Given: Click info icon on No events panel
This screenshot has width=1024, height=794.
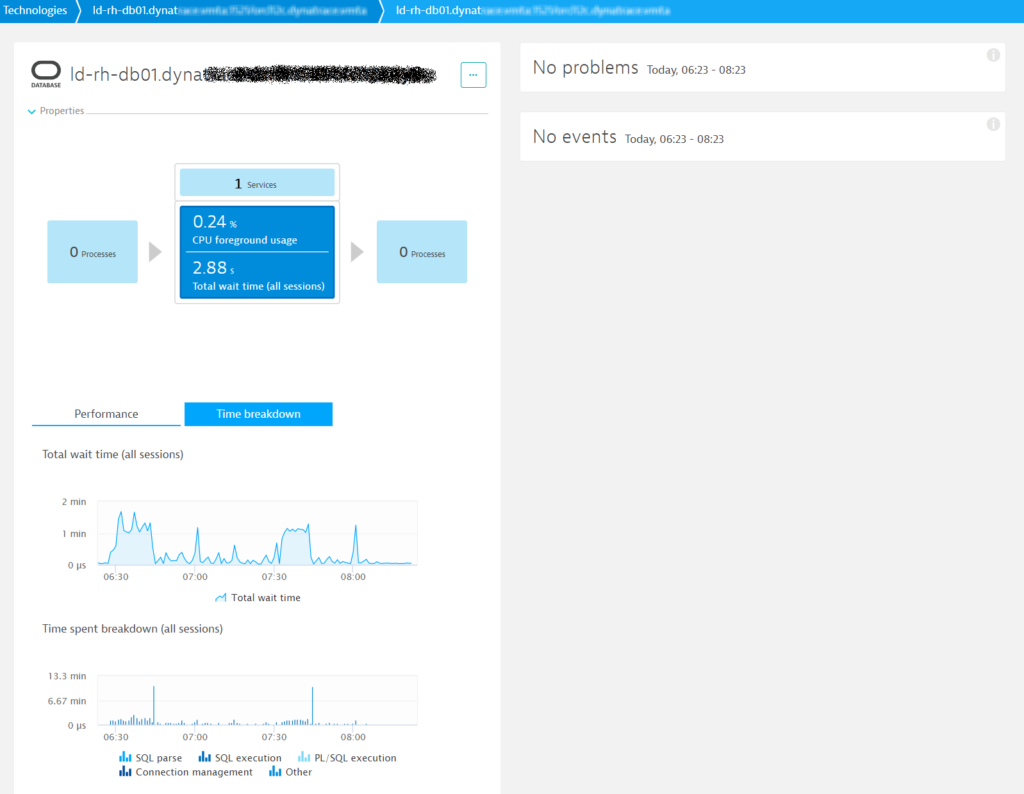Looking at the screenshot, I should 993,124.
